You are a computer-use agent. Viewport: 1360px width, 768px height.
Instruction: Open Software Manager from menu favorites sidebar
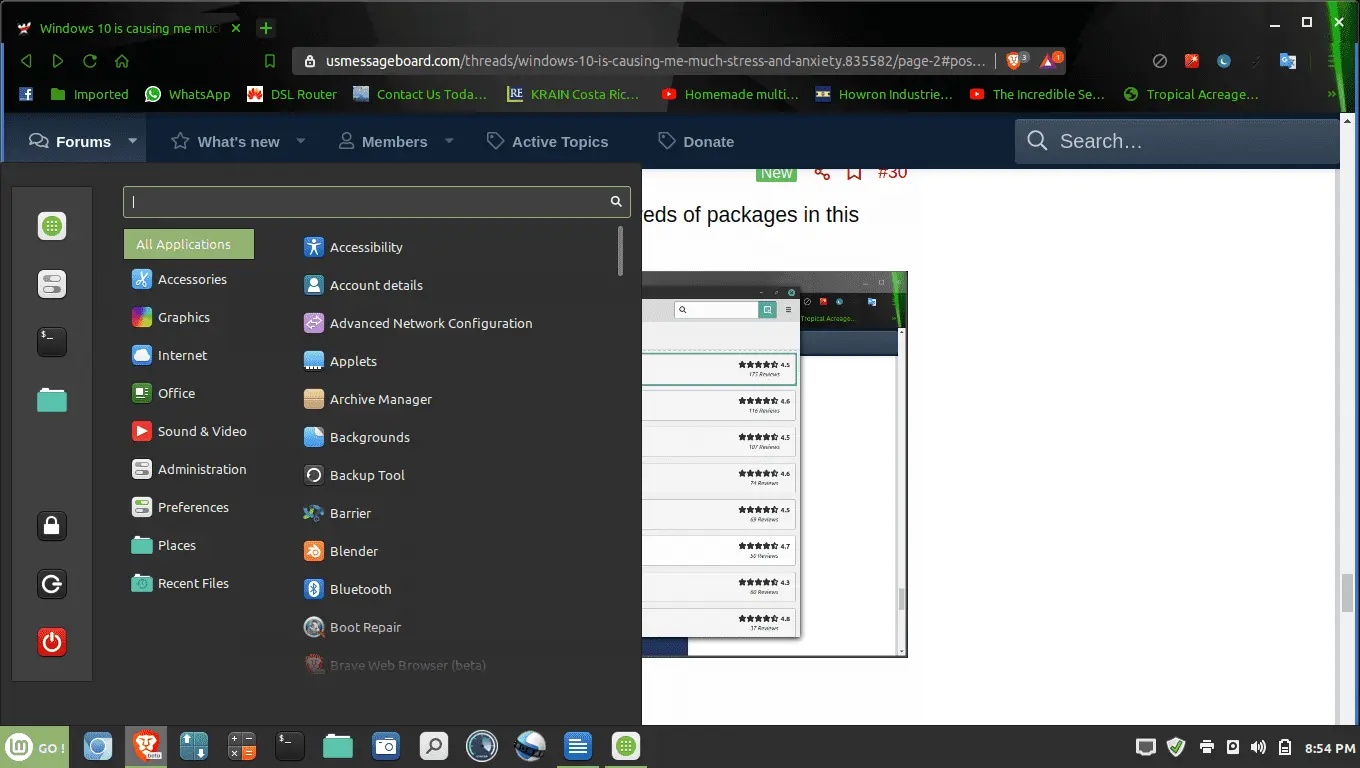coord(52,226)
